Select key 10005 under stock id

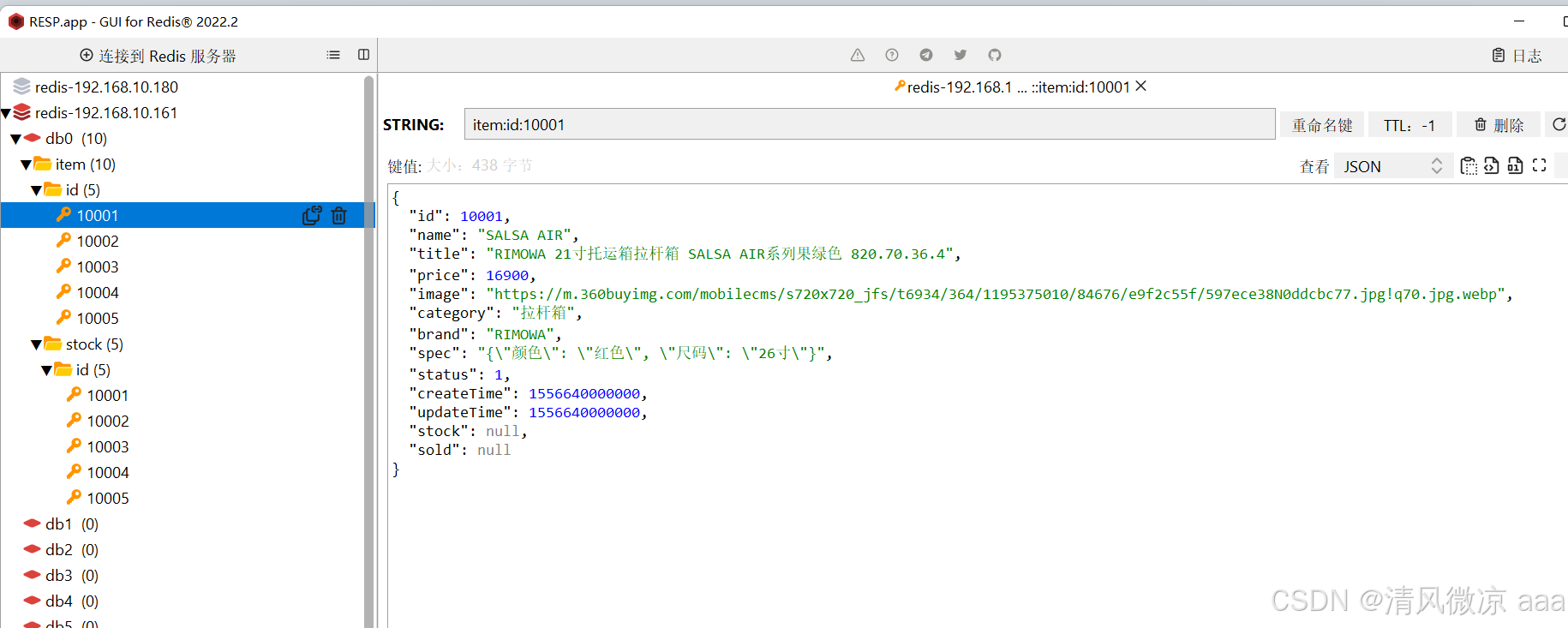click(x=108, y=498)
